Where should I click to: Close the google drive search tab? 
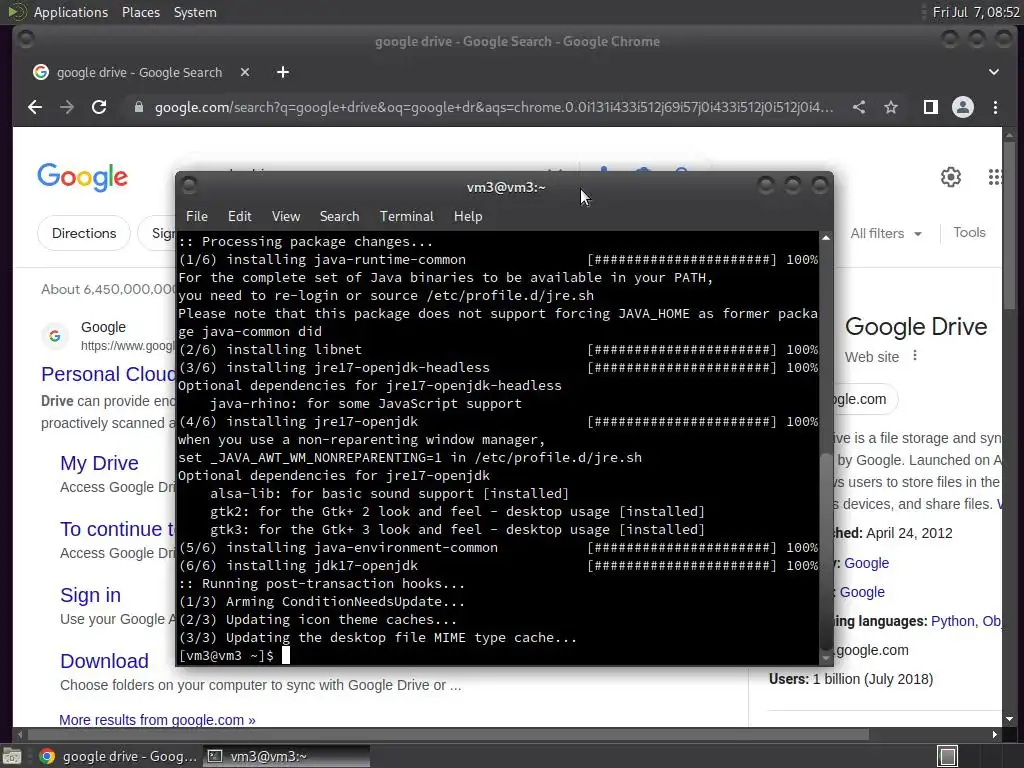coord(245,72)
